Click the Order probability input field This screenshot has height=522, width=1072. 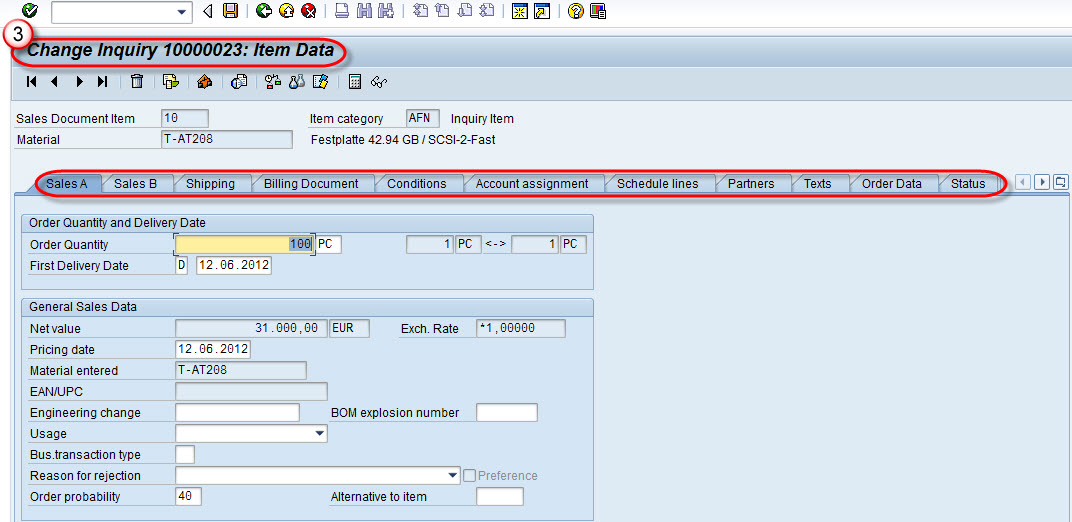pyautogui.click(x=188, y=497)
